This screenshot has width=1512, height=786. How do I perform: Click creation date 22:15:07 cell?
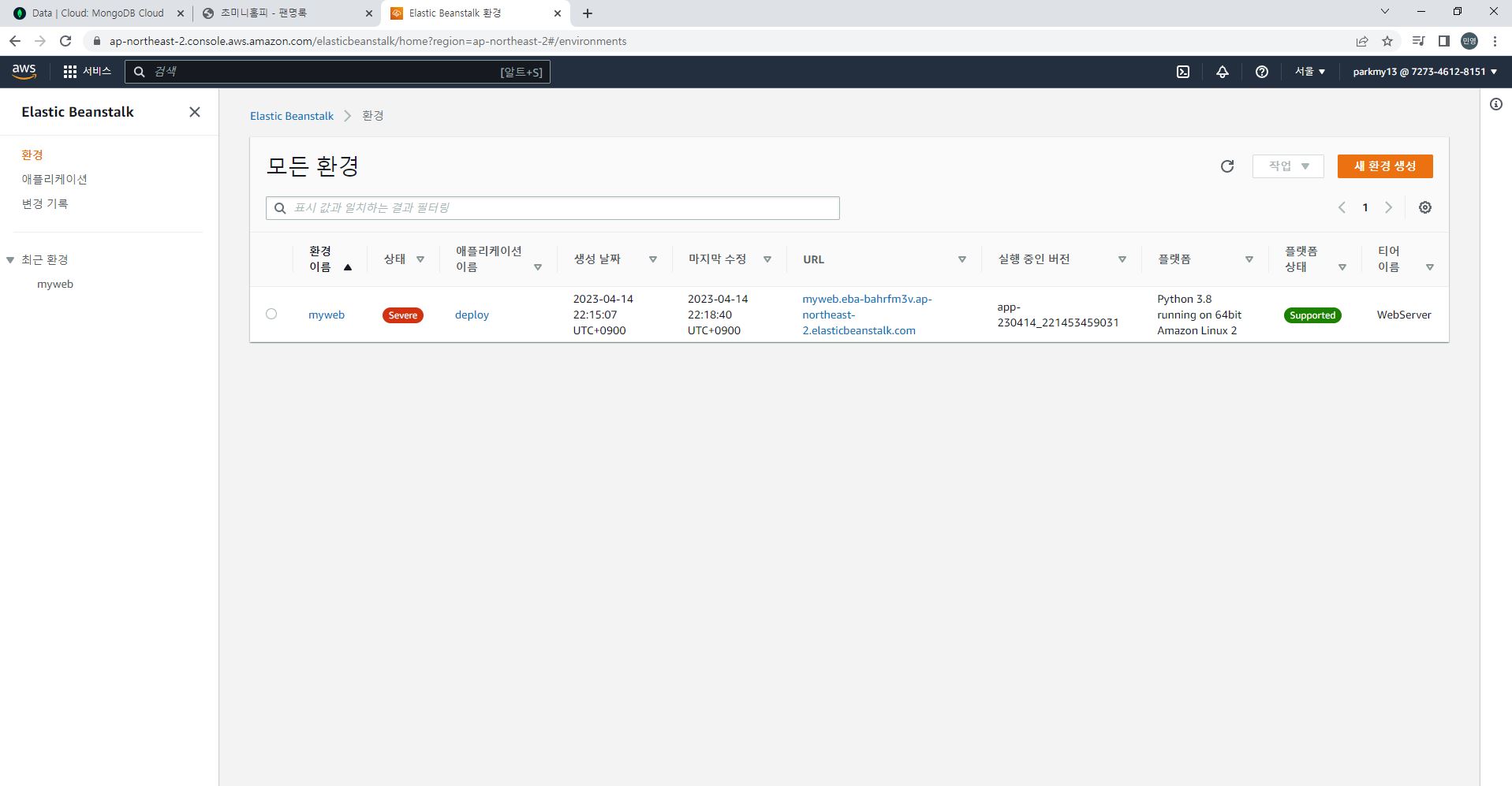pyautogui.click(x=603, y=315)
